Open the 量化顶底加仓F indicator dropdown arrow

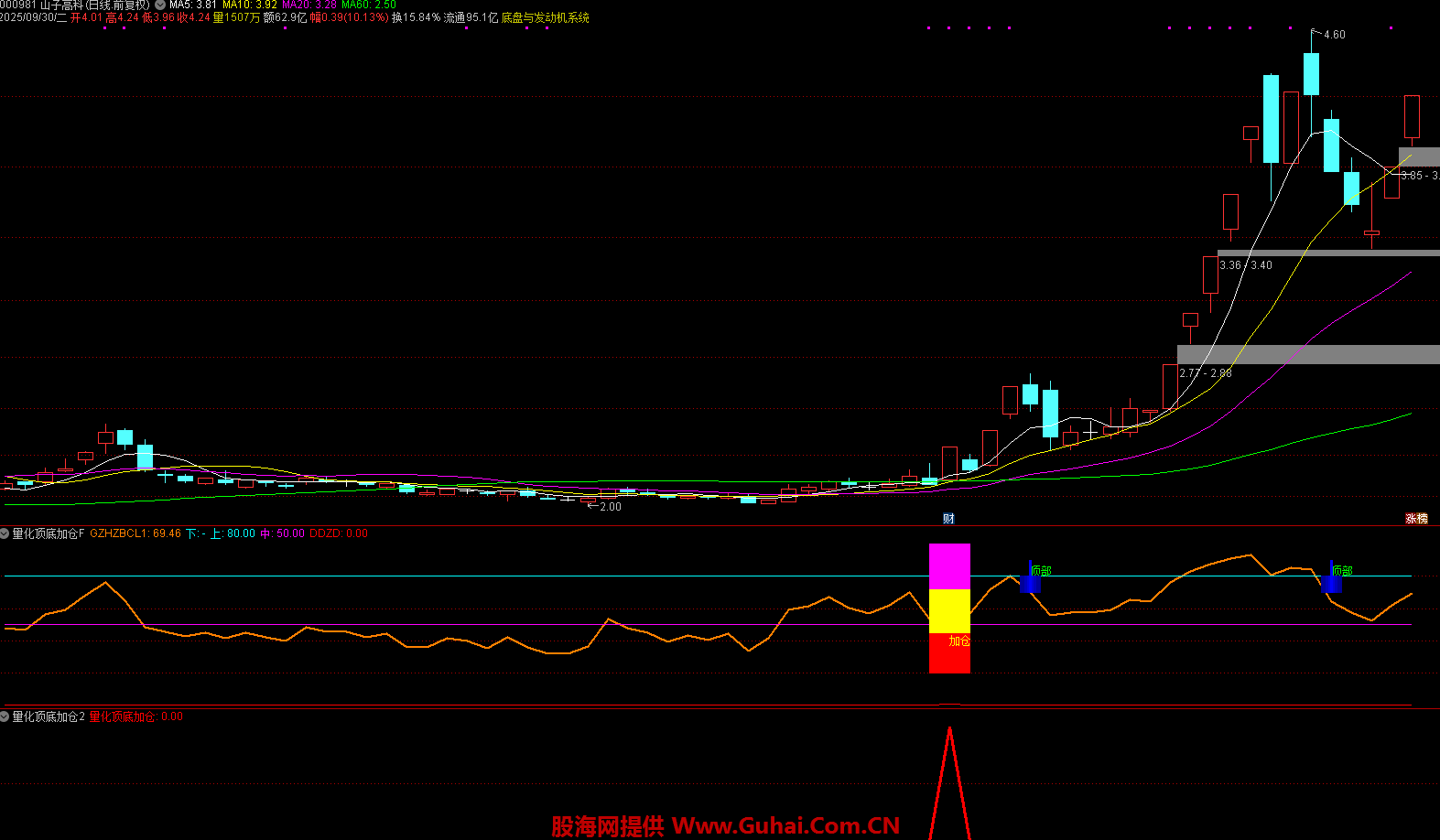tap(5, 533)
